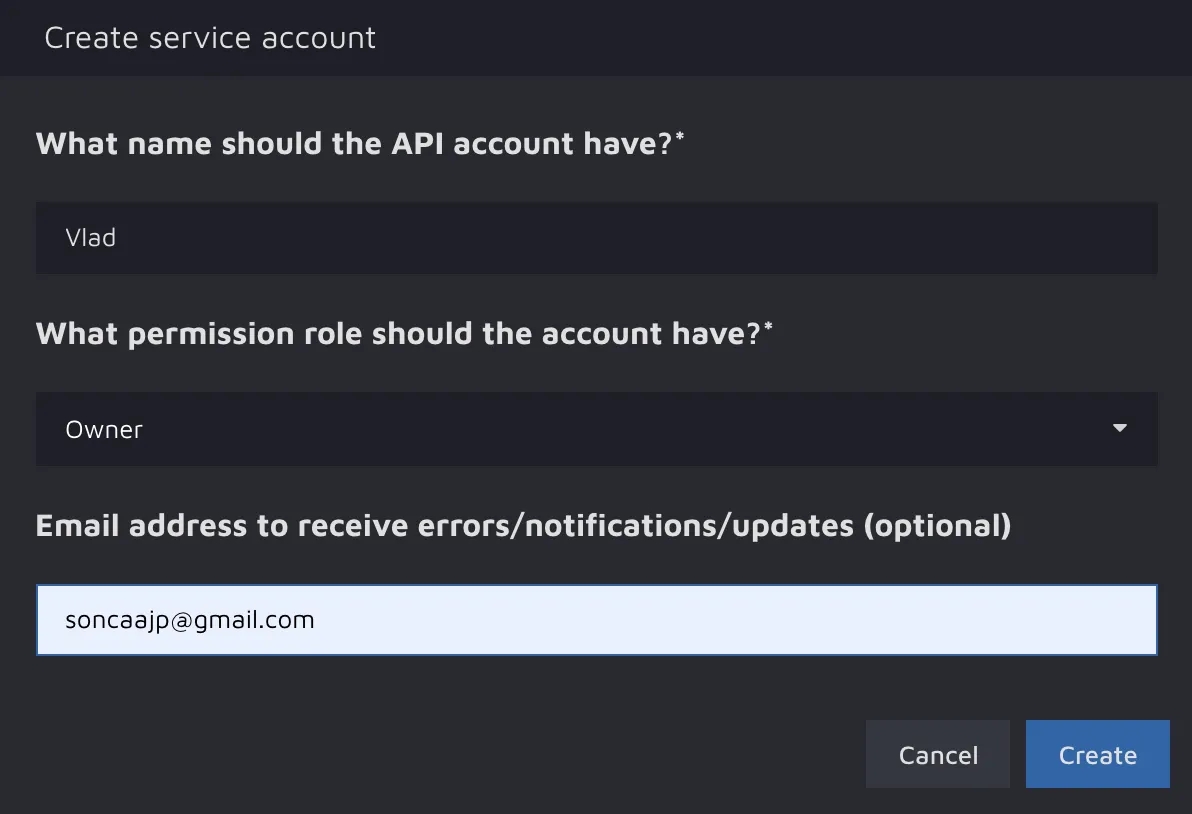1192x814 pixels.
Task: Click the Create button
Action: click(x=1097, y=755)
